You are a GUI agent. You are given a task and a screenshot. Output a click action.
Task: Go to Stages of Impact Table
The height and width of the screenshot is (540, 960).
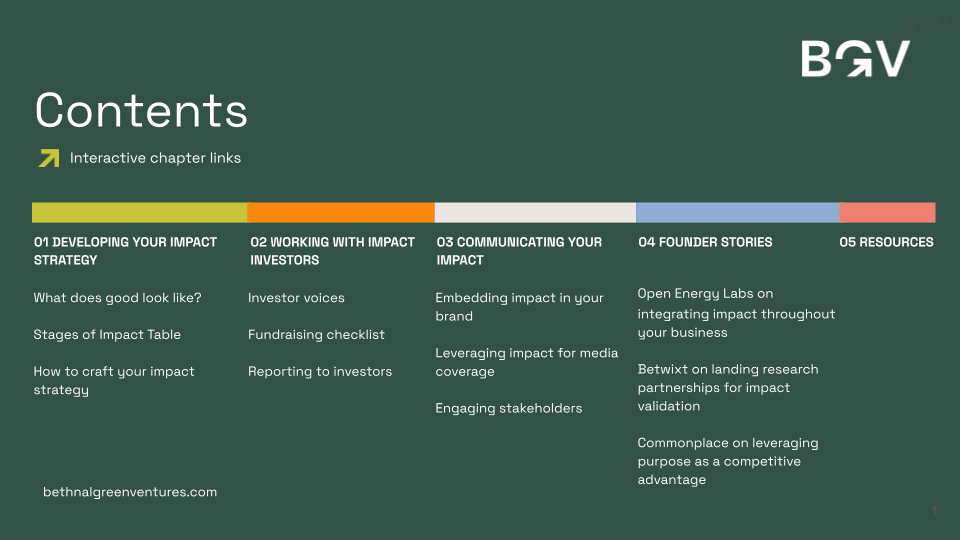(x=107, y=335)
